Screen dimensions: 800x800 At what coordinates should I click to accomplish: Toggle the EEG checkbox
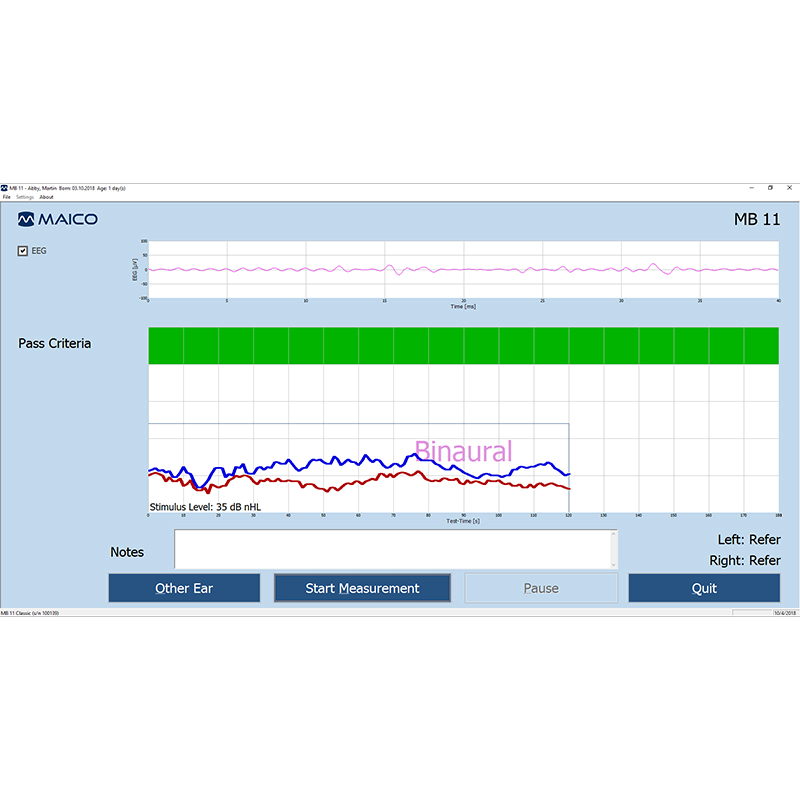pyautogui.click(x=23, y=251)
